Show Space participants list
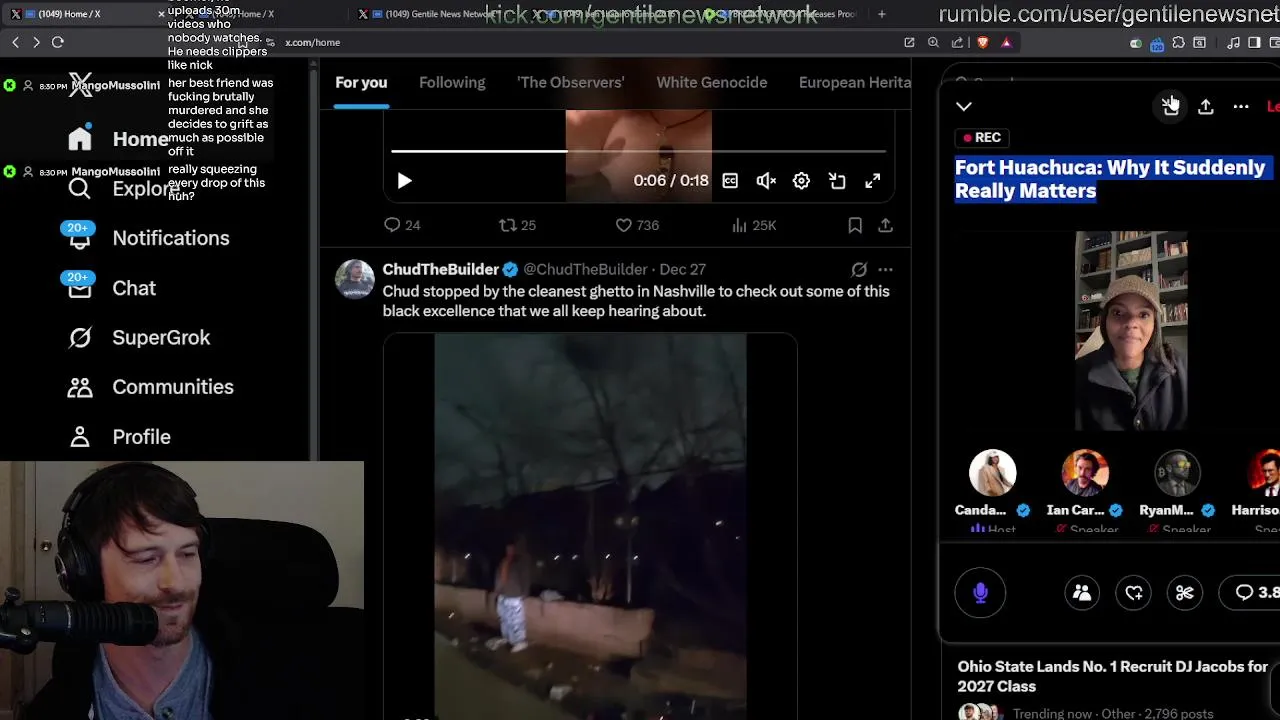Screen dimensions: 1280x720 point(1082,593)
